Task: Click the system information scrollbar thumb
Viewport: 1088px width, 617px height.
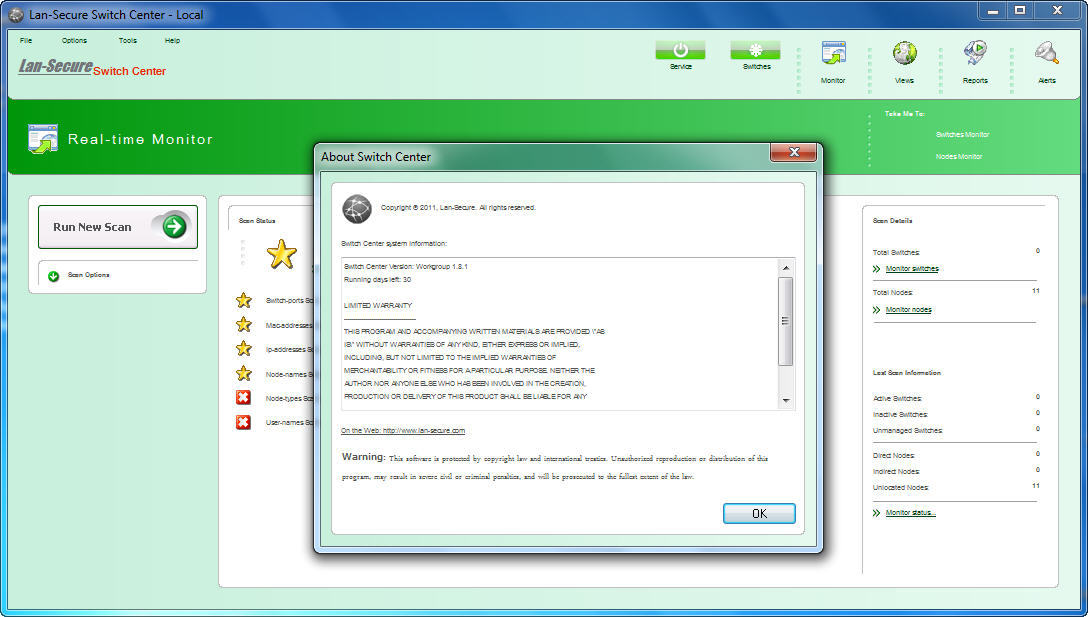Action: pyautogui.click(x=785, y=321)
